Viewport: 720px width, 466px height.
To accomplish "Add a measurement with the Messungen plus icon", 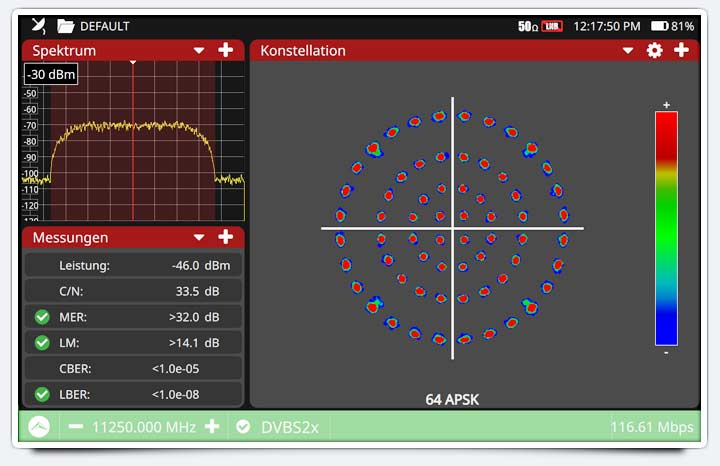I will coord(225,237).
